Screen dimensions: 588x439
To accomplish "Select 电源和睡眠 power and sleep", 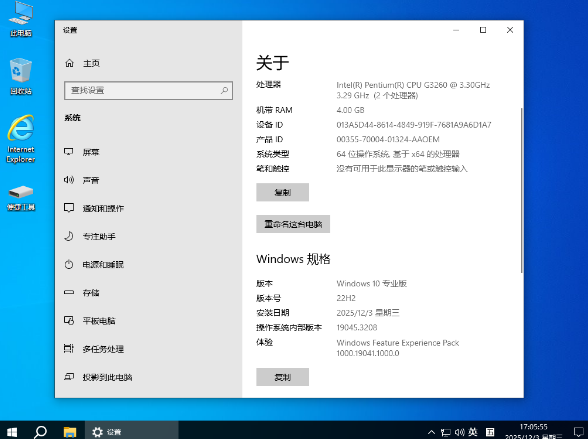I will (x=94, y=265).
